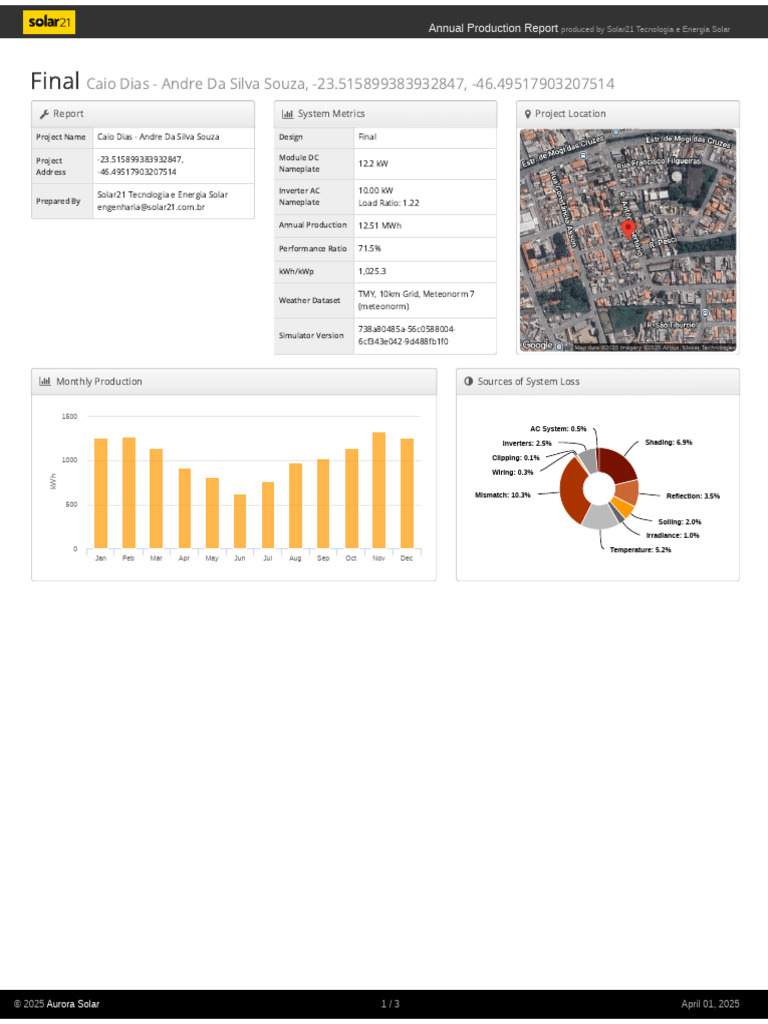Click the 'Load Ratio: 1.22' text

pos(389,203)
